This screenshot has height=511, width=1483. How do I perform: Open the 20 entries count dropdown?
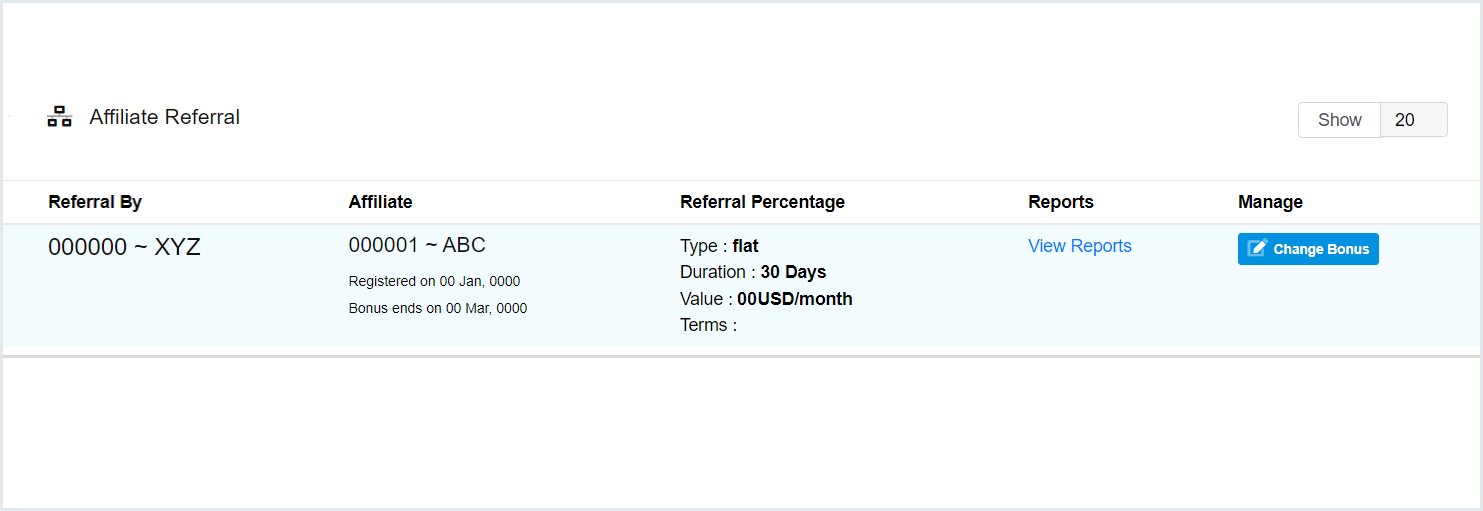[1413, 120]
